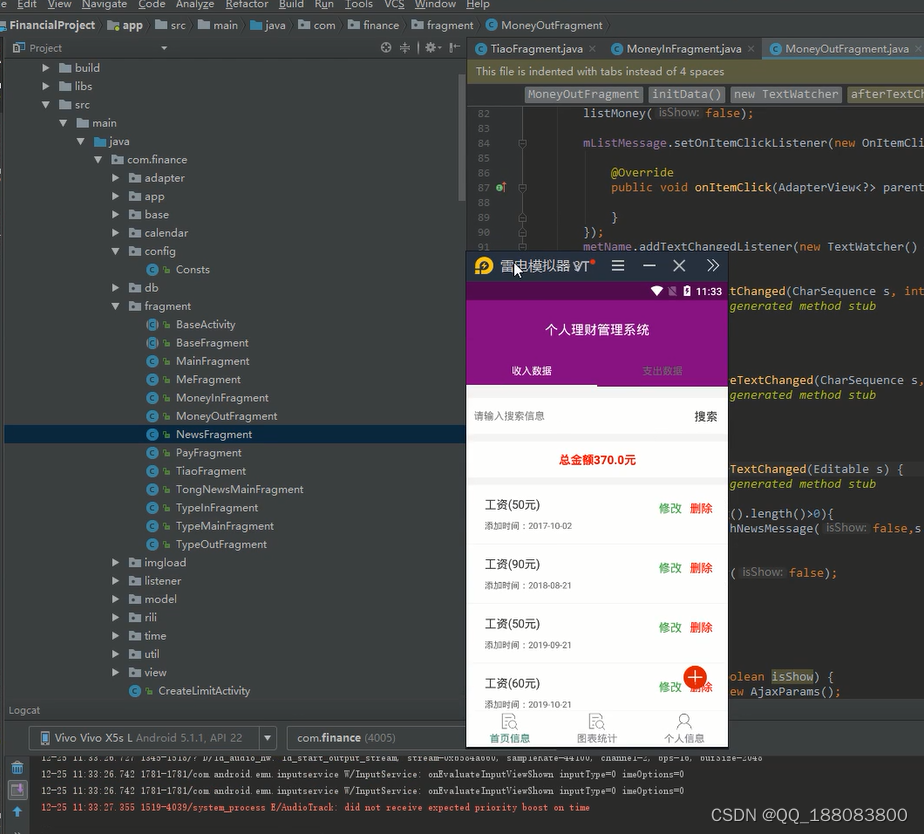Switch to 收入数据 tab in emulator

[532, 371]
